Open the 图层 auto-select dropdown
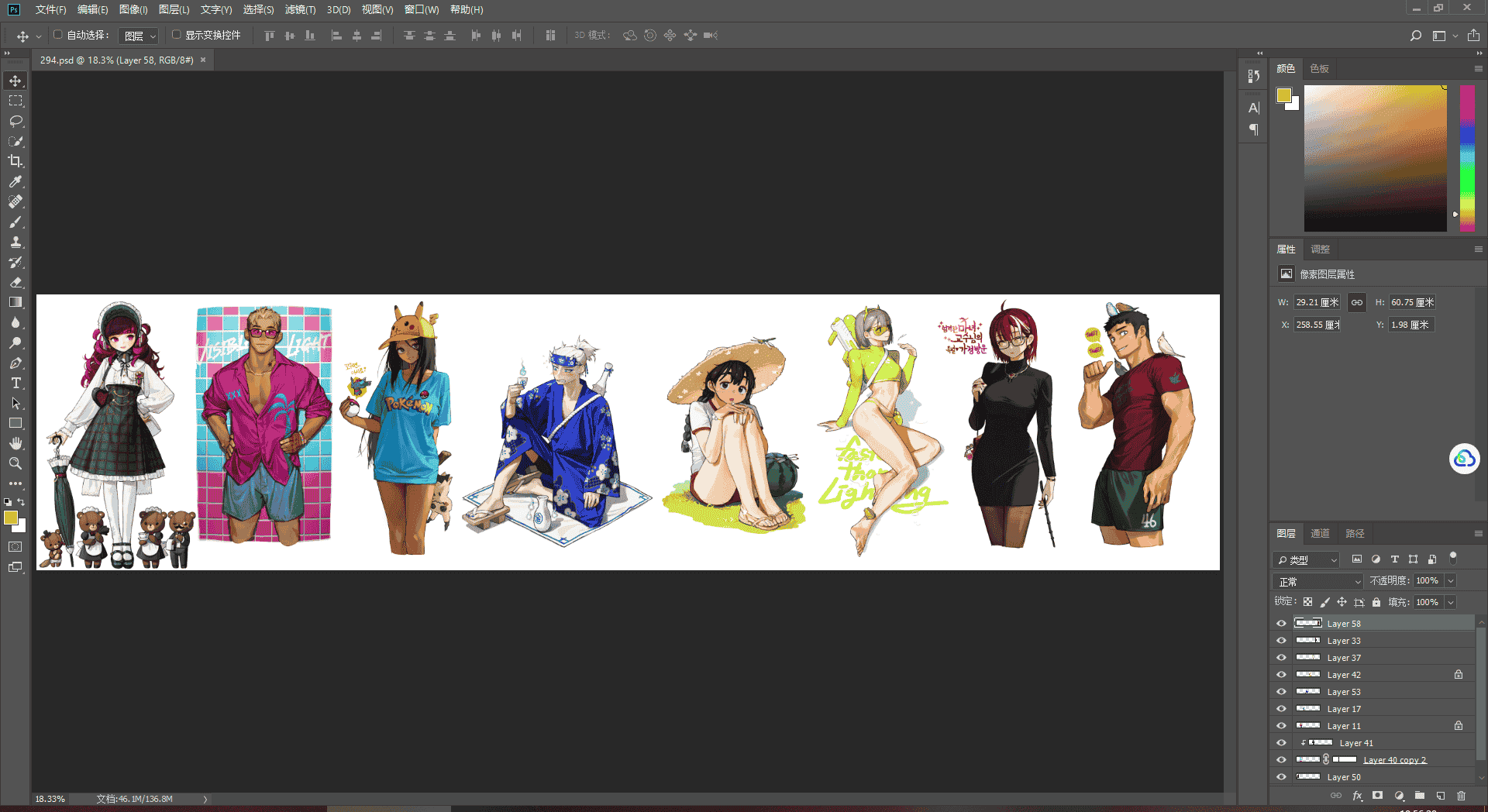The width and height of the screenshot is (1488, 812). (x=139, y=36)
